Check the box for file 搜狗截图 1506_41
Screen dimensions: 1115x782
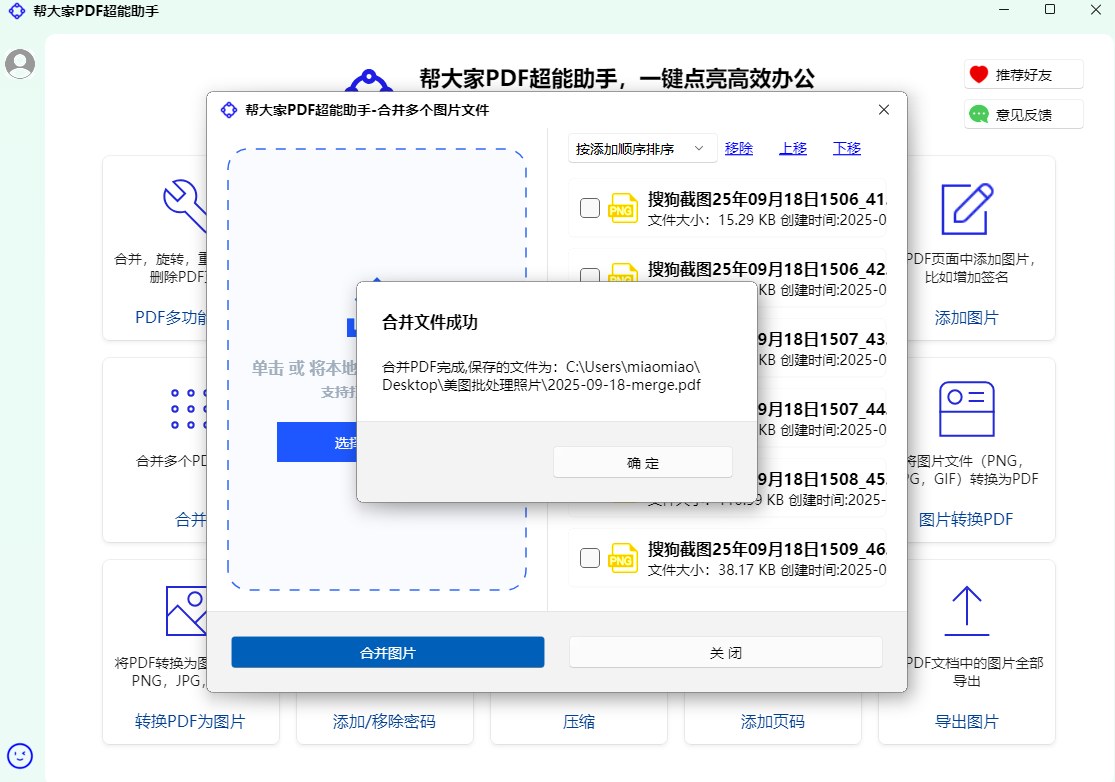[x=590, y=208]
